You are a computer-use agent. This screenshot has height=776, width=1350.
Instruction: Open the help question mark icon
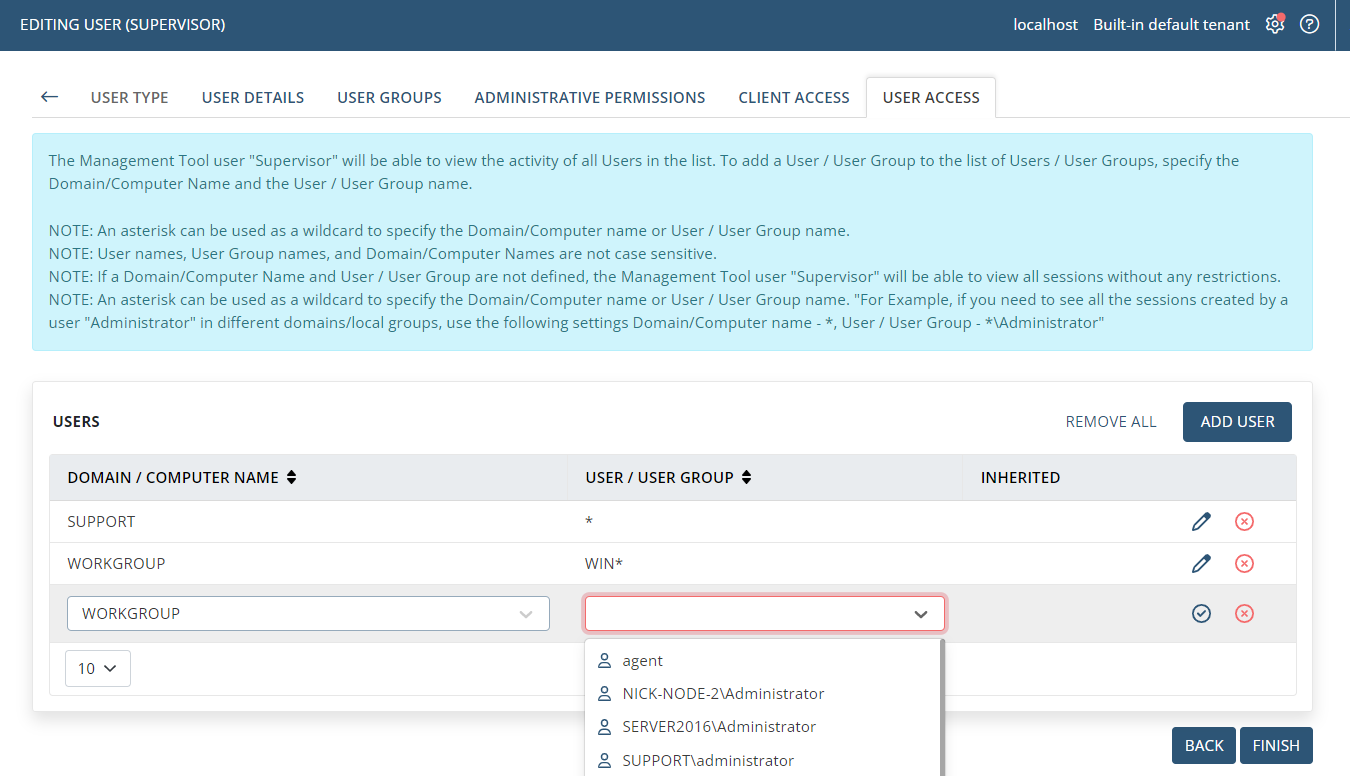[1309, 25]
